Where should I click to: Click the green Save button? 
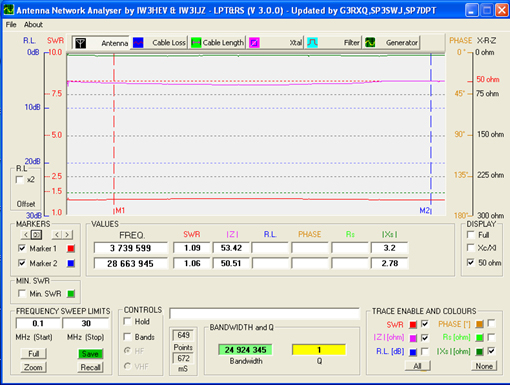click(90, 354)
